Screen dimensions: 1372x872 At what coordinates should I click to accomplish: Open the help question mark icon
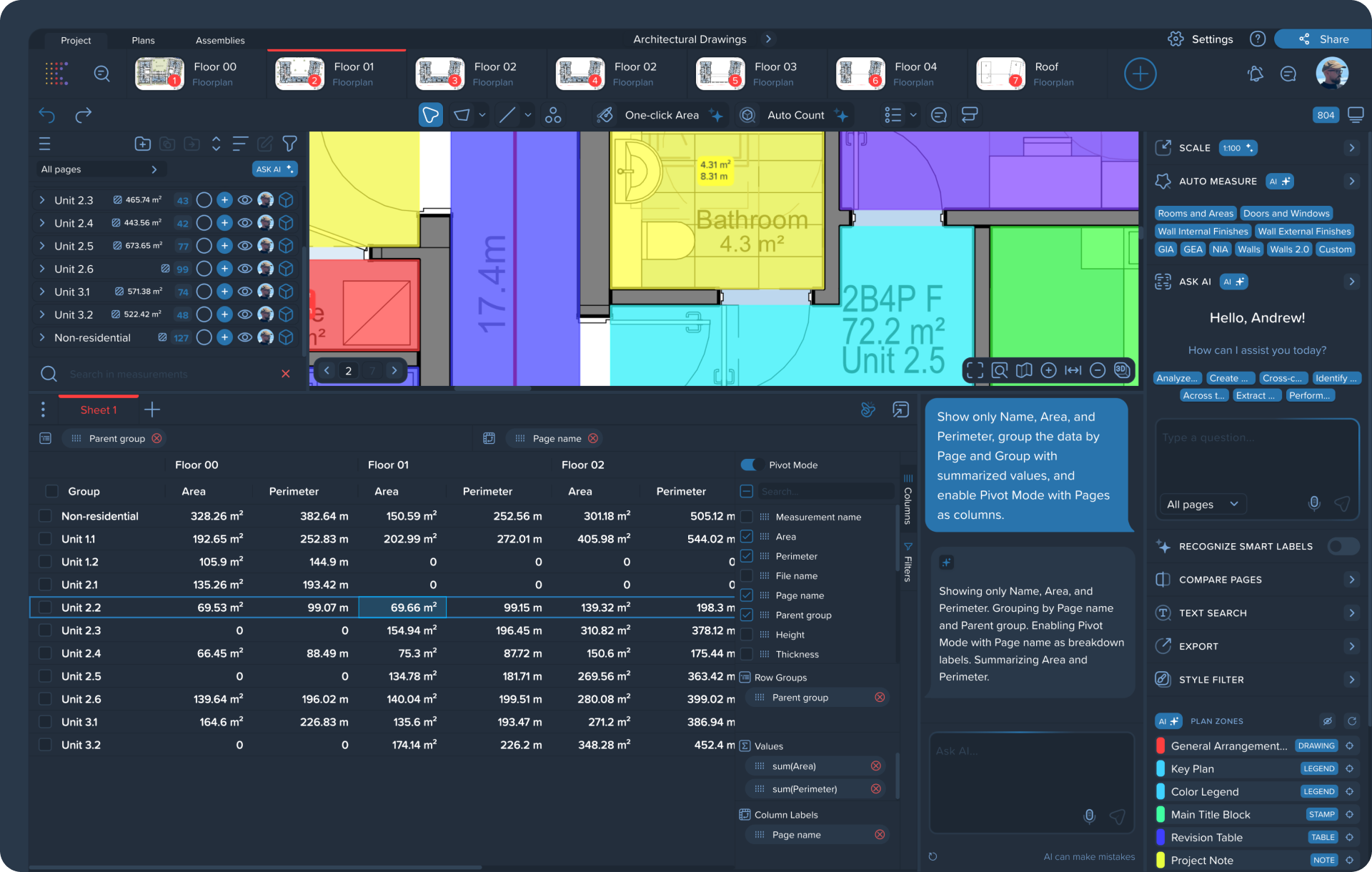click(x=1258, y=39)
